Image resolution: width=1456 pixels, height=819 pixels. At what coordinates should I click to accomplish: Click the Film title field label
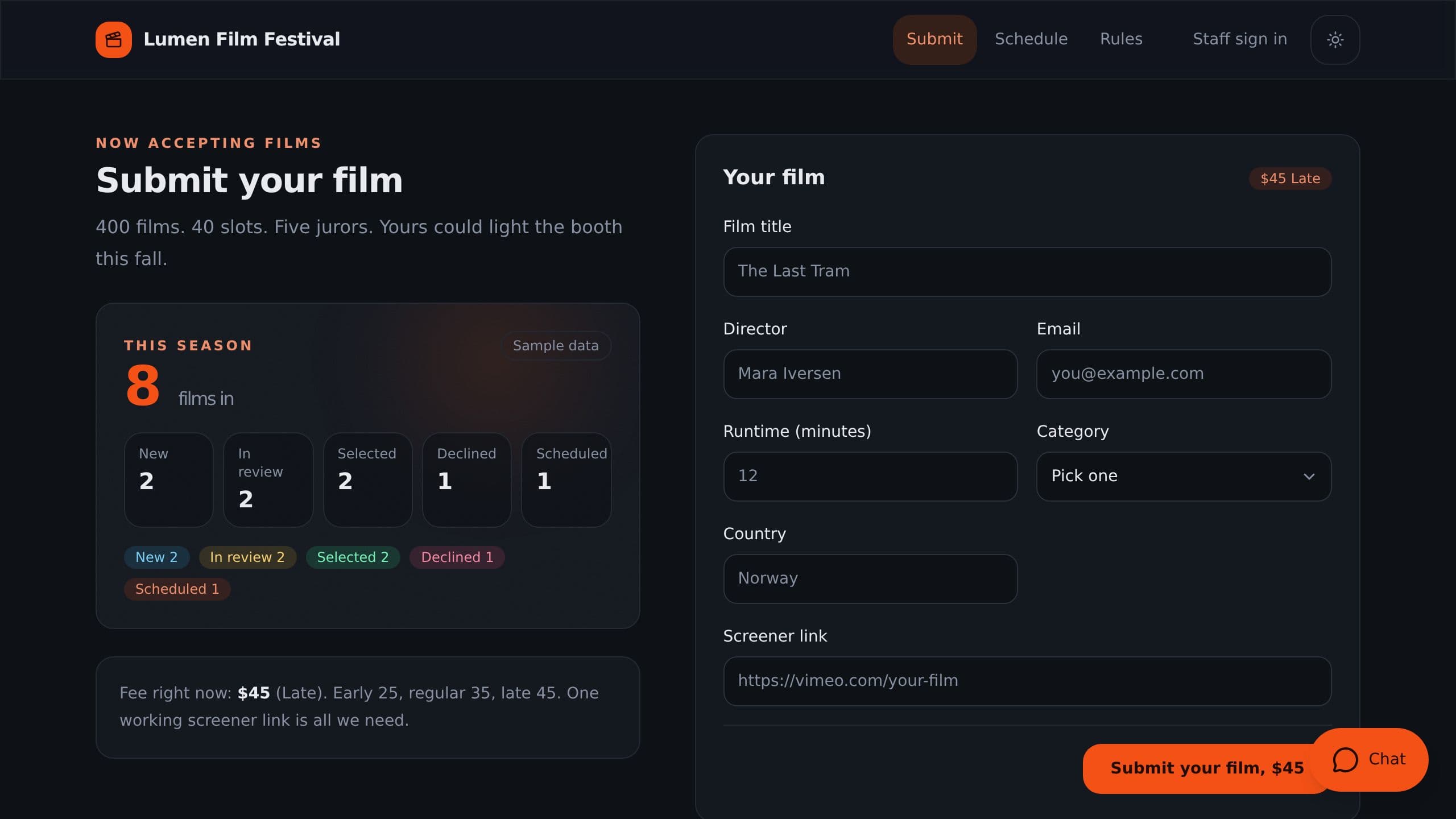[757, 226]
